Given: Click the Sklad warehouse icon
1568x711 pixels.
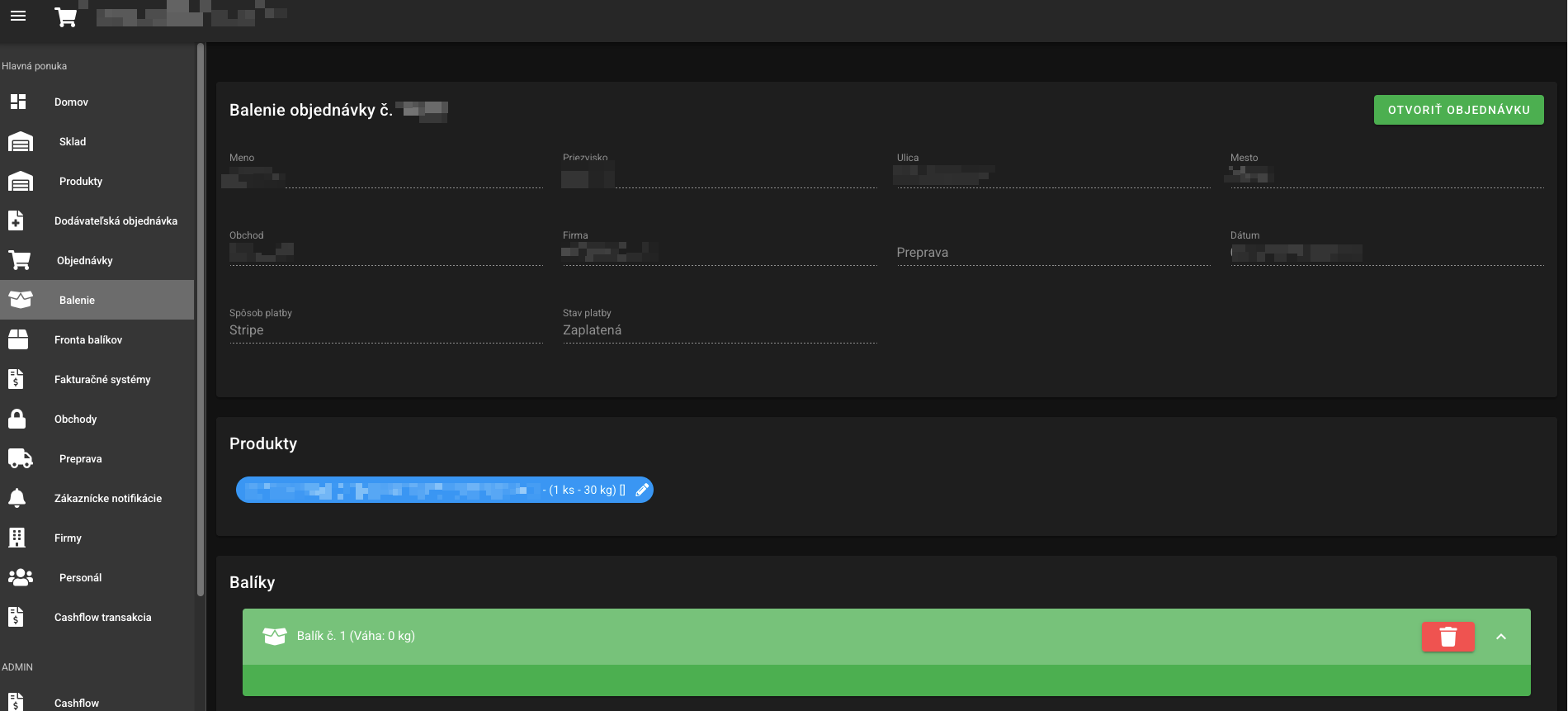Looking at the screenshot, I should [21, 142].
